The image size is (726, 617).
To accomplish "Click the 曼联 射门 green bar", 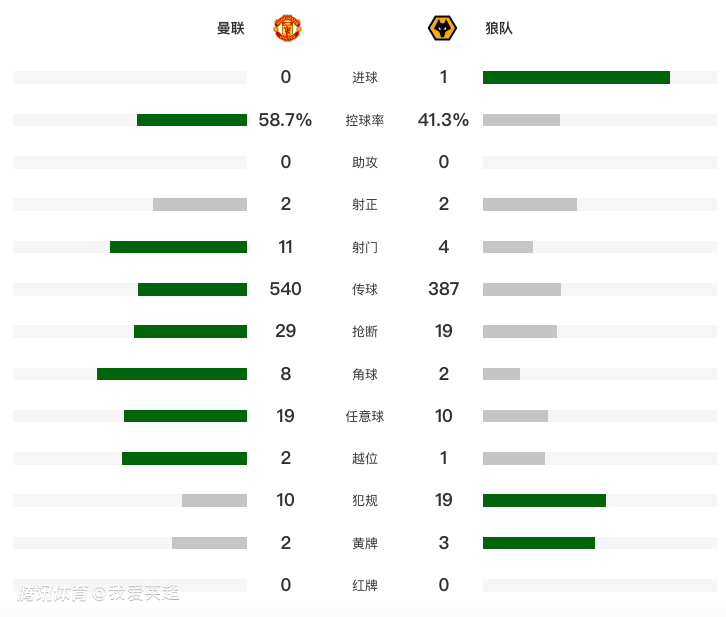I will pos(178,247).
